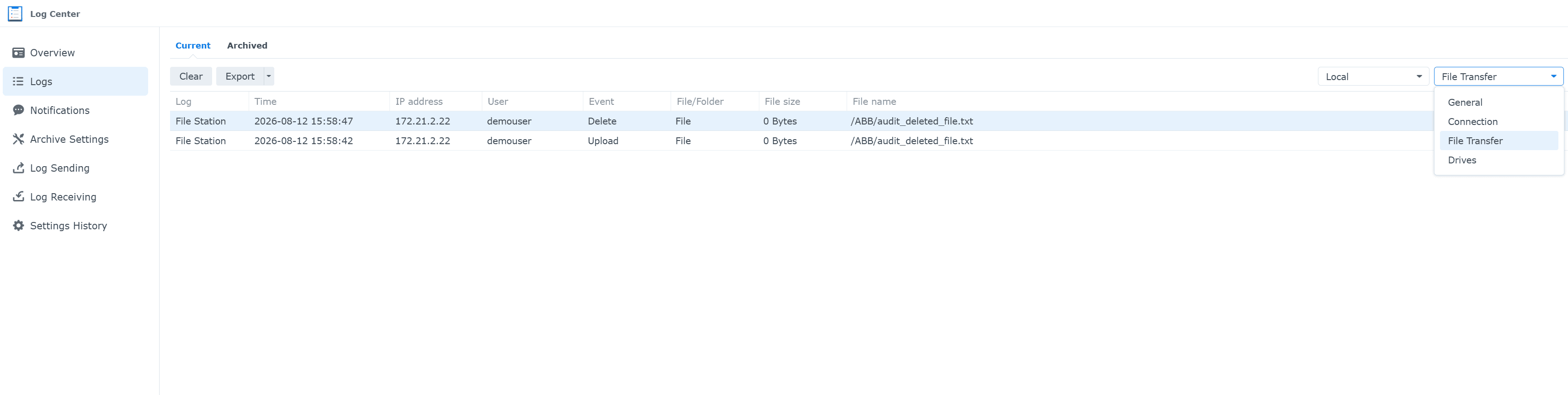
Task: Open Log Sending label
Action: [x=59, y=168]
